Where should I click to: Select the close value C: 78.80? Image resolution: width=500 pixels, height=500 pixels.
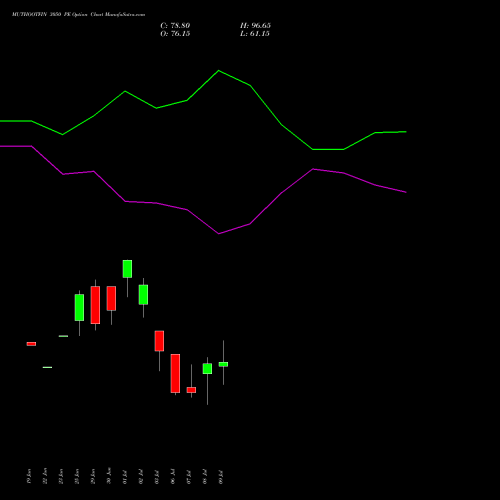tap(175, 26)
